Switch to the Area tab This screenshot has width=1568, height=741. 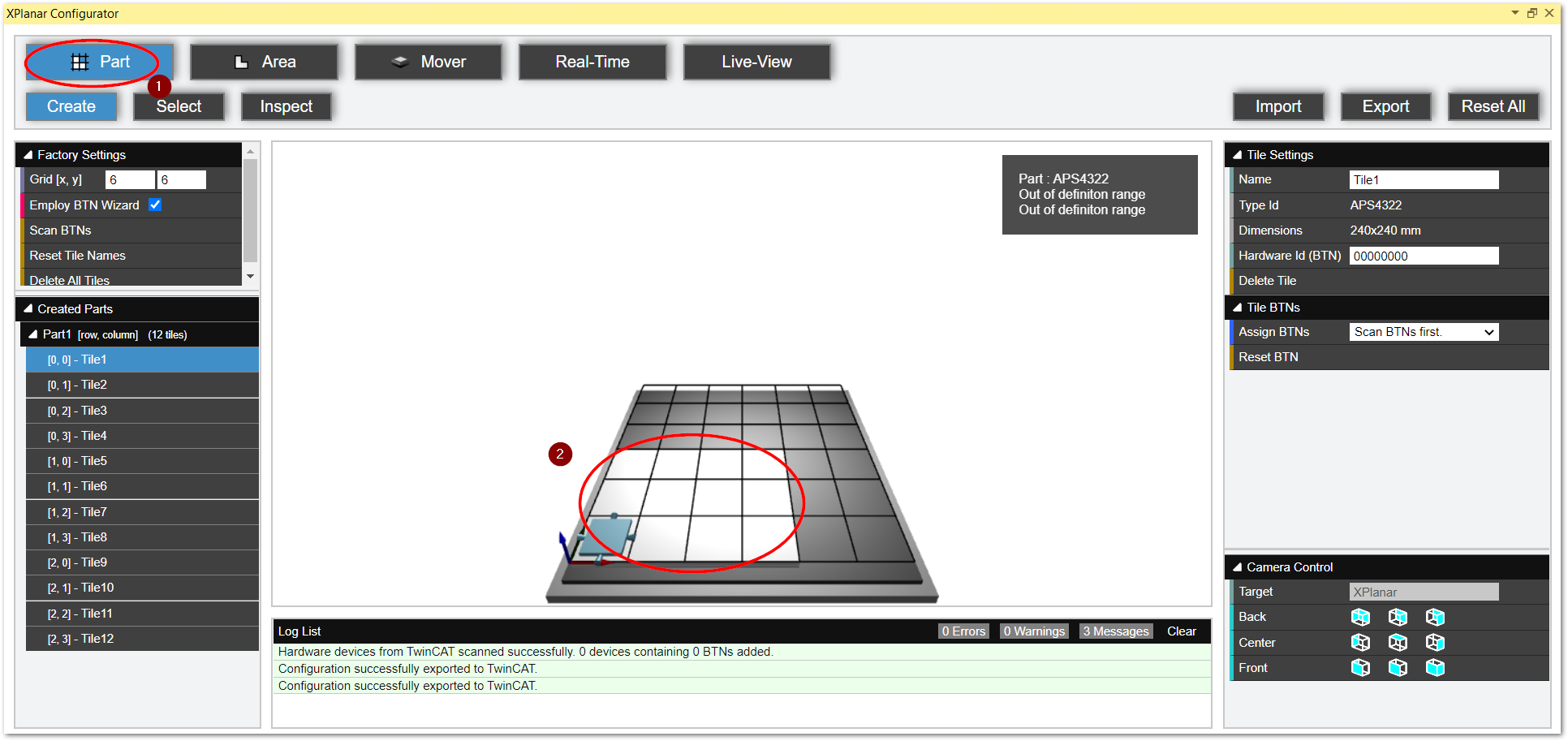click(264, 62)
